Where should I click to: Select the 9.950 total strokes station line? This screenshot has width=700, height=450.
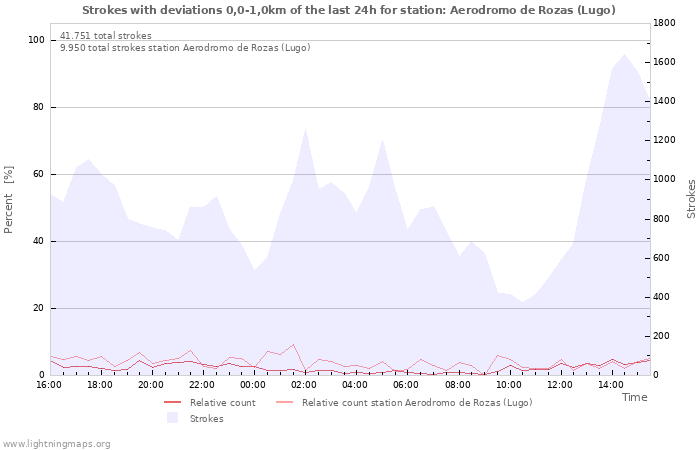185,47
